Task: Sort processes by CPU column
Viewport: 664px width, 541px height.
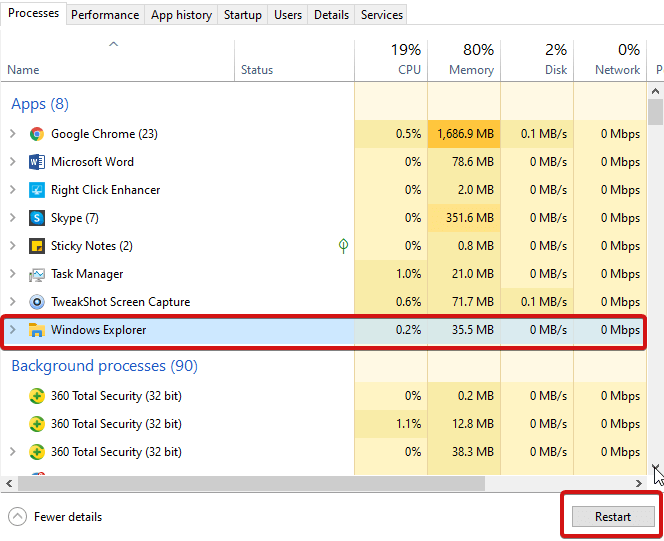Action: (x=391, y=61)
